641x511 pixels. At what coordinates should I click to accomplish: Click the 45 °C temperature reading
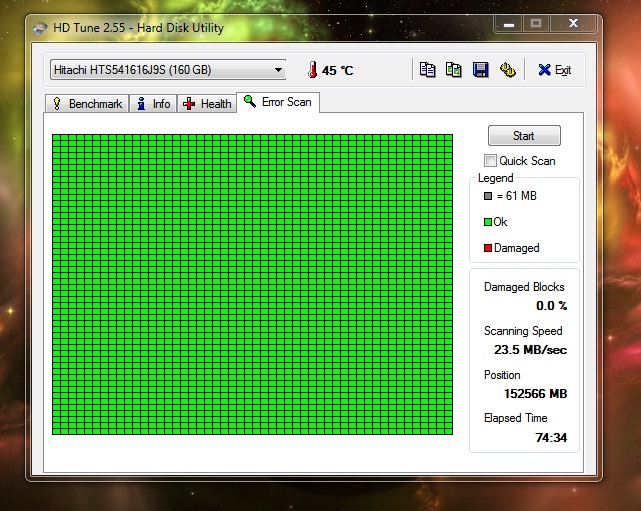(x=337, y=70)
